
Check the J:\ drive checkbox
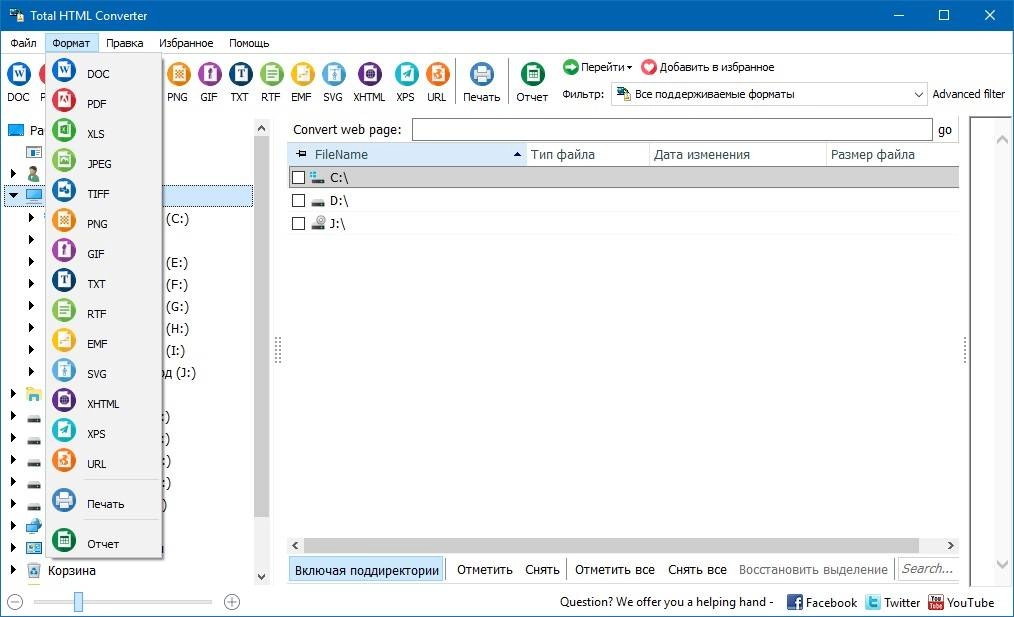pos(298,223)
